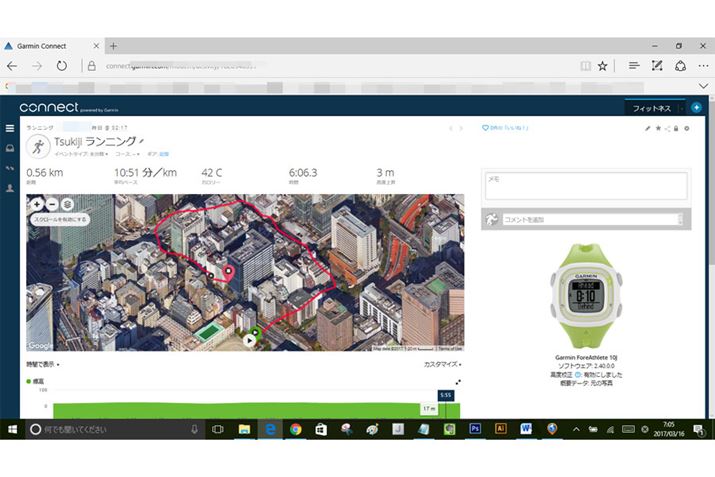Image resolution: width=715 pixels, height=477 pixels.
Task: Open the hamburger menu in left sidebar
Action: (10, 128)
